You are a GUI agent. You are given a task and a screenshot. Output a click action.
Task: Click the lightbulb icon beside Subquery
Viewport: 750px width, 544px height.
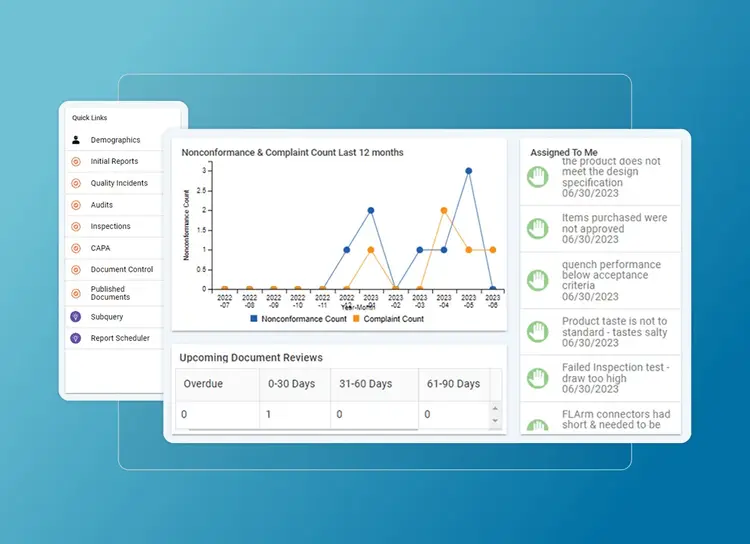point(76,316)
